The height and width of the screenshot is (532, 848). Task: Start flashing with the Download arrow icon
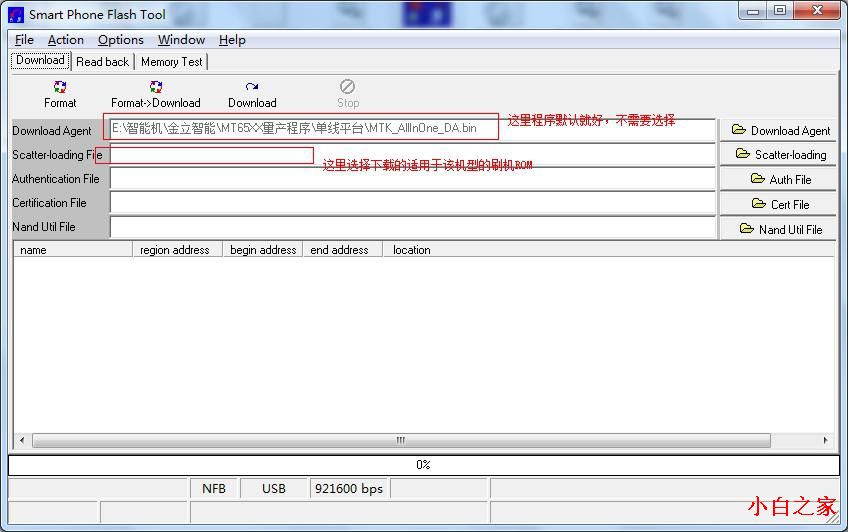click(x=251, y=87)
